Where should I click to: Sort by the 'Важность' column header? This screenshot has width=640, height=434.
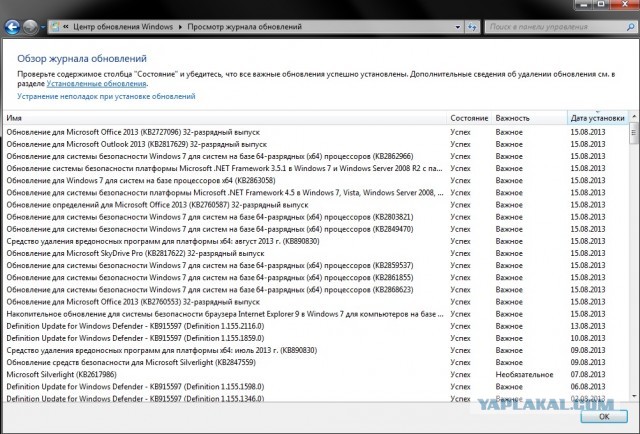[529, 118]
